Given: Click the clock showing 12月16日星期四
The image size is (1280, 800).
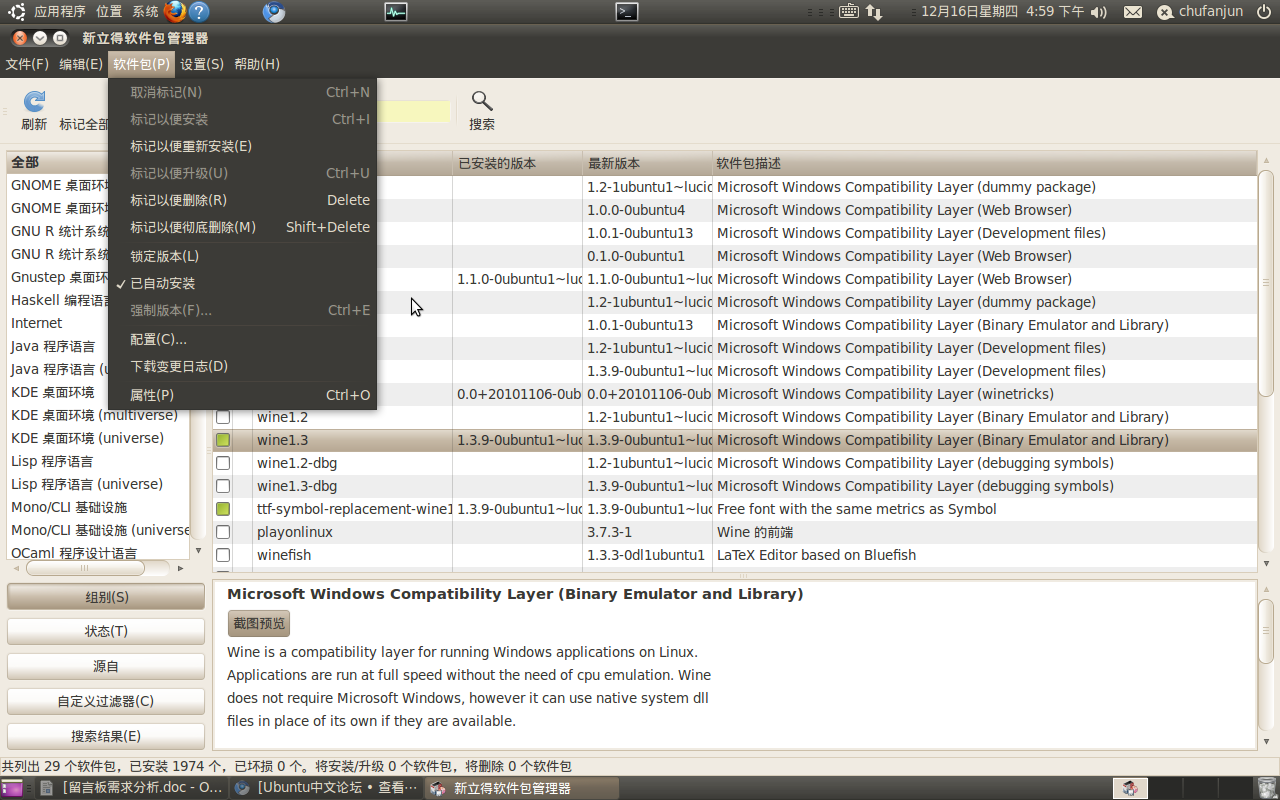Looking at the screenshot, I should pyautogui.click(x=1002, y=12).
